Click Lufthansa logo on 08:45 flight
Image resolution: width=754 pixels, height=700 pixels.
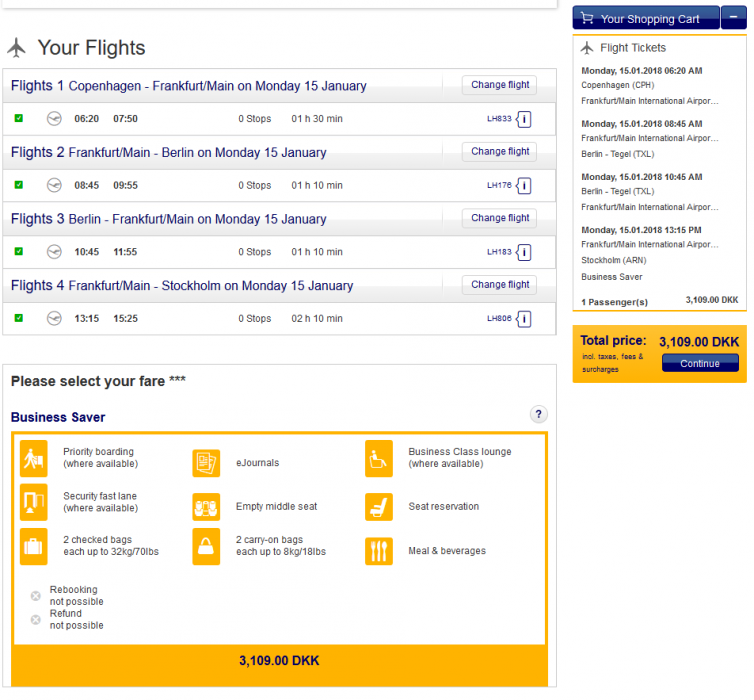tap(54, 185)
